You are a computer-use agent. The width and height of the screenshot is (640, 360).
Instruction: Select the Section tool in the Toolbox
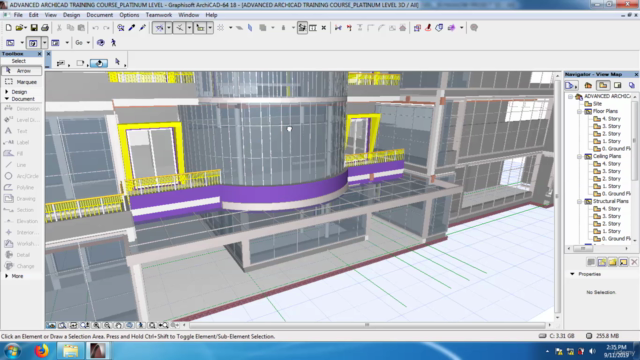(22, 210)
